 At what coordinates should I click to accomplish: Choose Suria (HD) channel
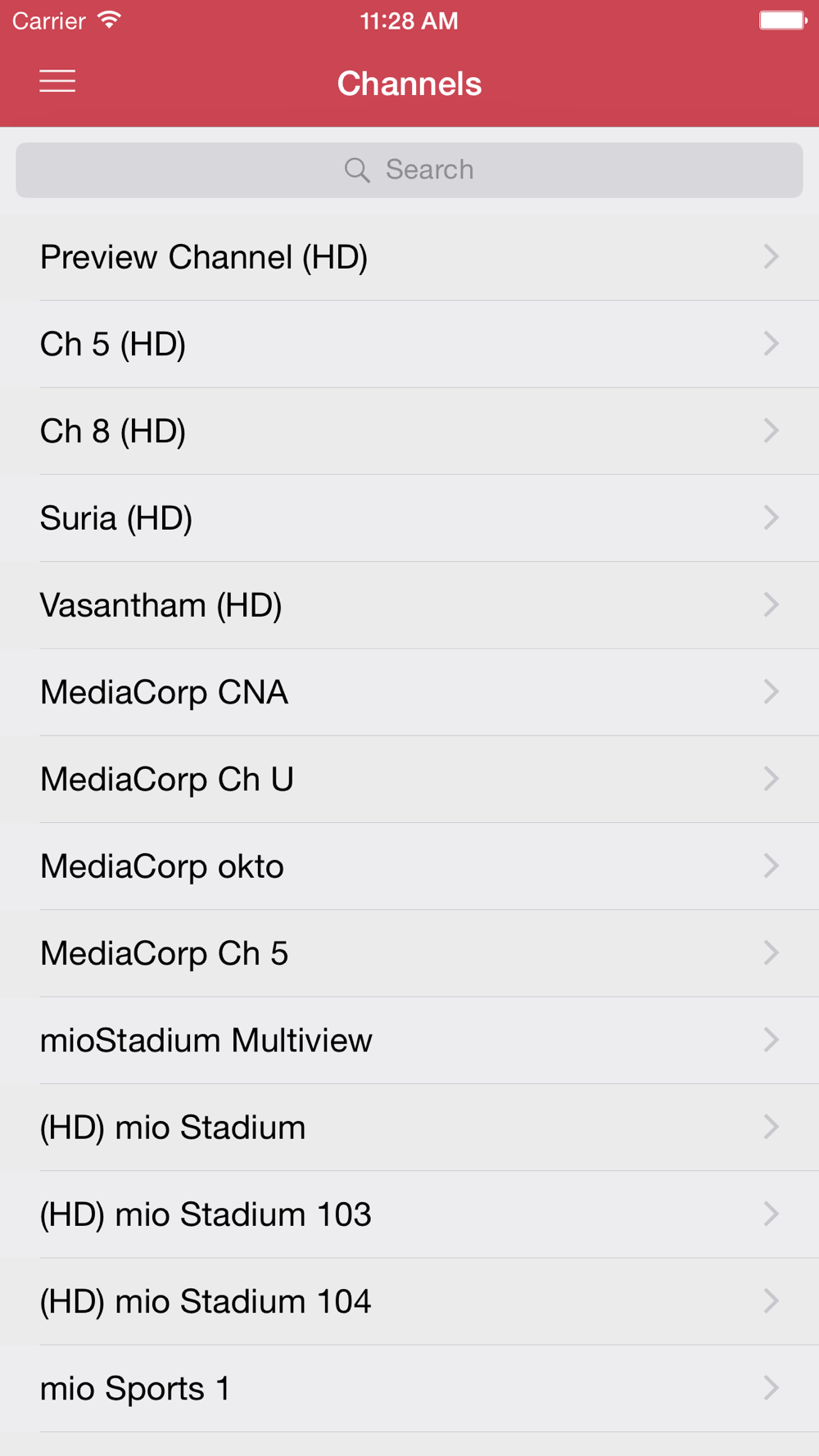[x=116, y=518]
